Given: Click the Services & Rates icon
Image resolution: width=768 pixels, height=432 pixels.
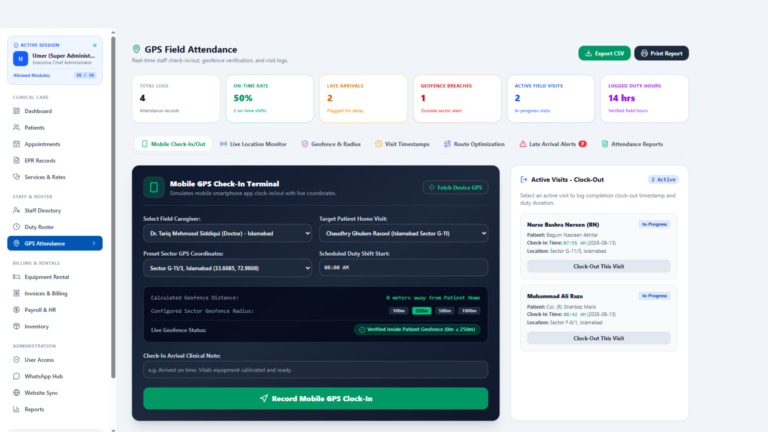Looking at the screenshot, I should [17, 177].
